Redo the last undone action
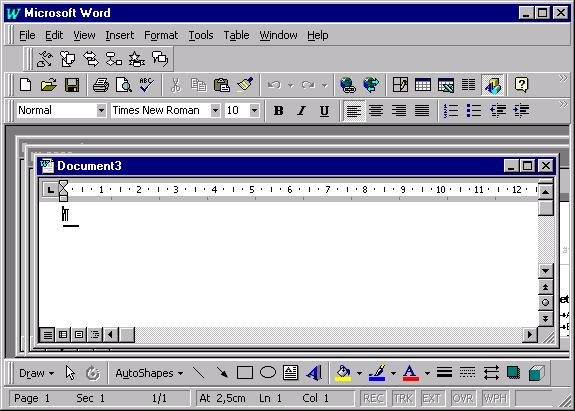Image resolution: width=575 pixels, height=411 pixels. (x=308, y=85)
